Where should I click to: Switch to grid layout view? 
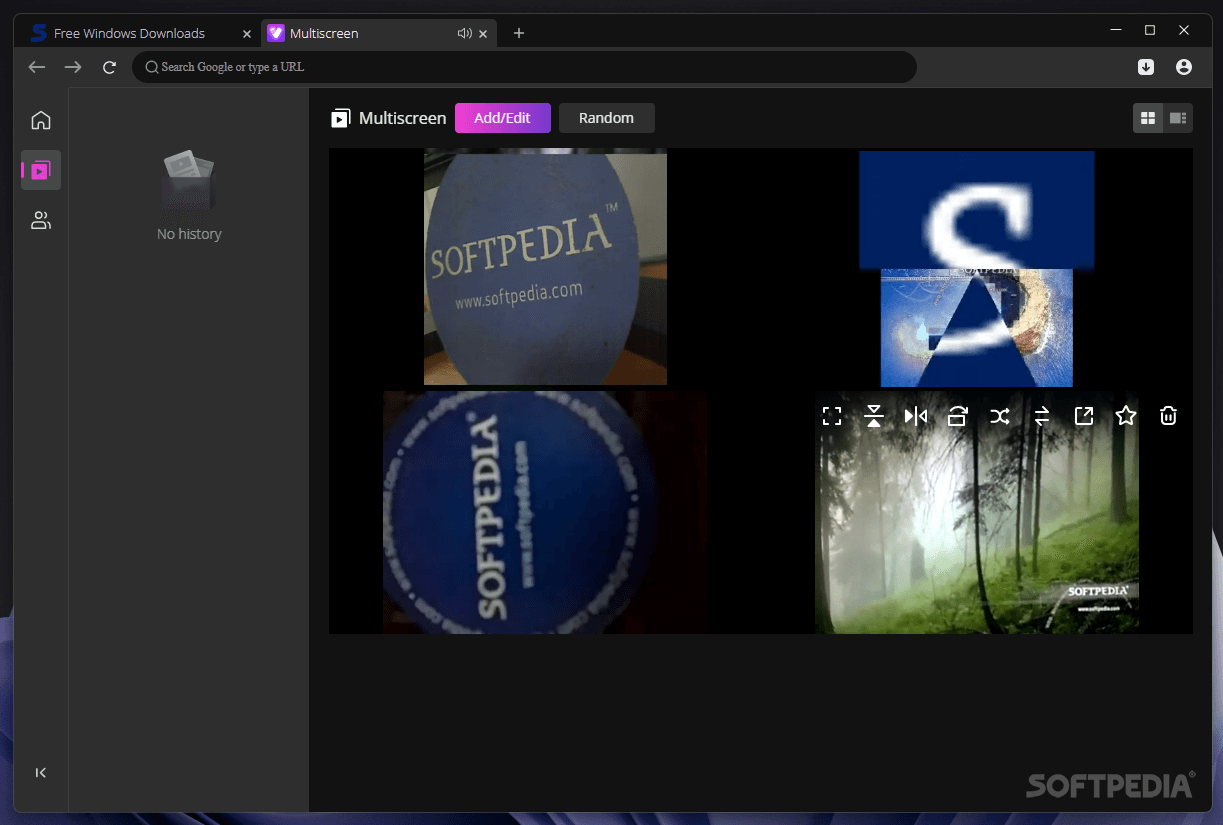[1148, 118]
